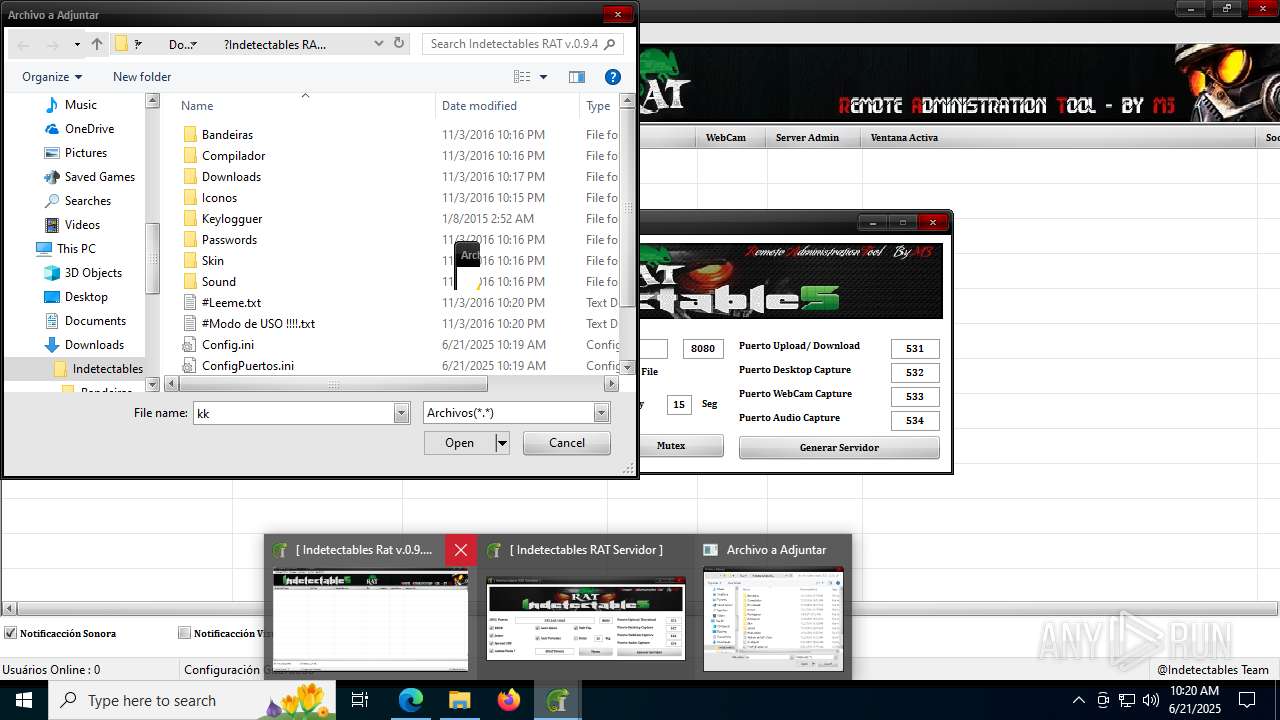Click the Search Indetectables RAT search box
Screen dimensions: 1280x720
[522, 43]
